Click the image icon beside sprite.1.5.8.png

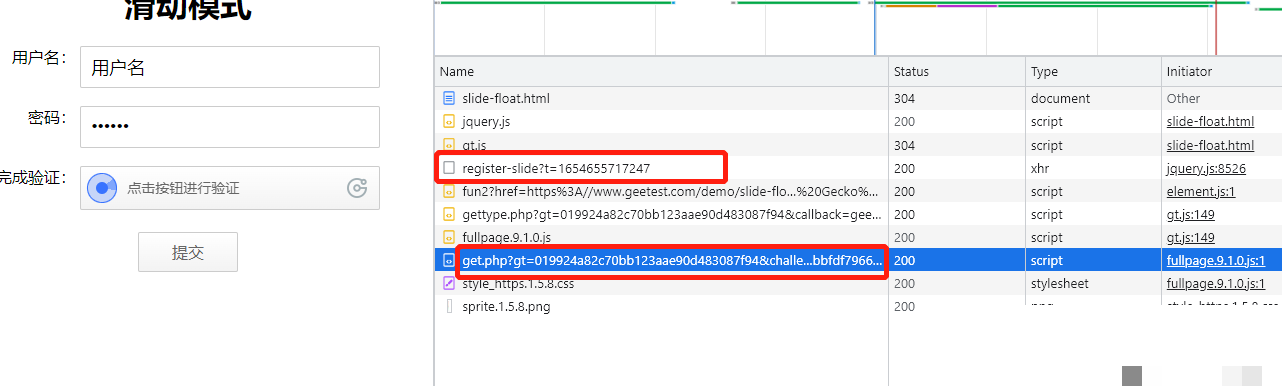[x=449, y=307]
